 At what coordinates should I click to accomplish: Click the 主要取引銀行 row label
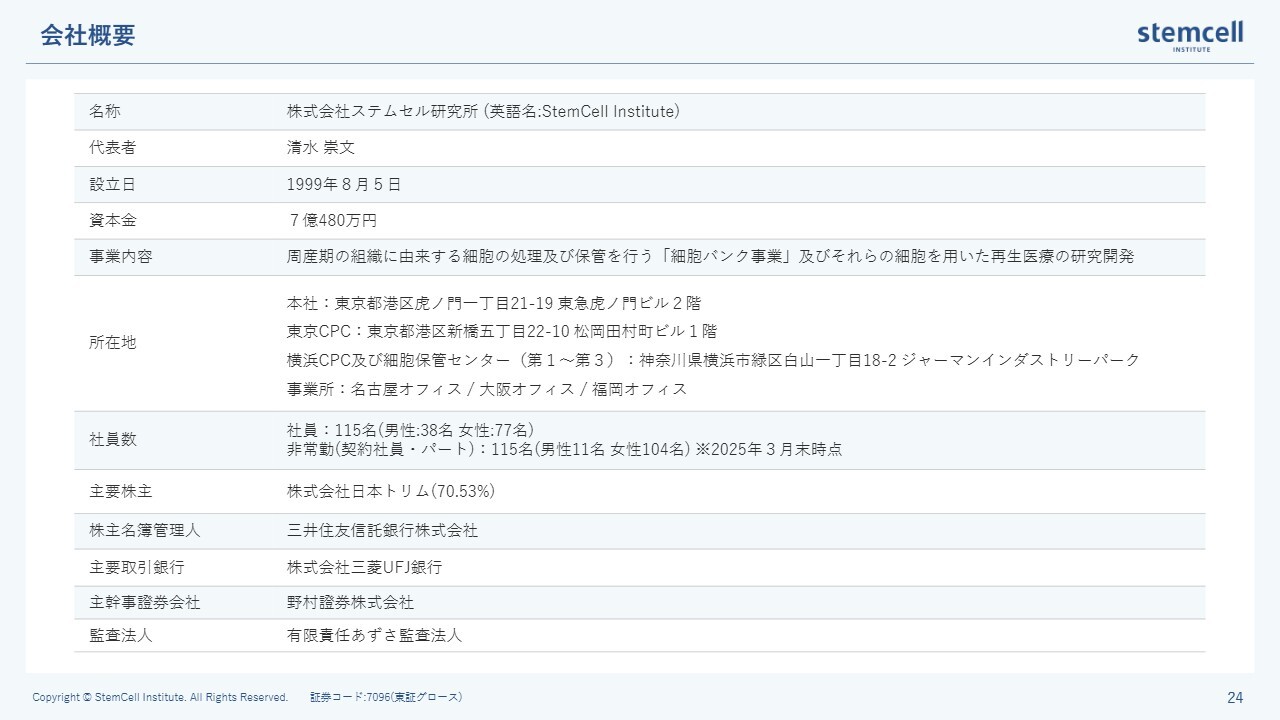pos(137,568)
